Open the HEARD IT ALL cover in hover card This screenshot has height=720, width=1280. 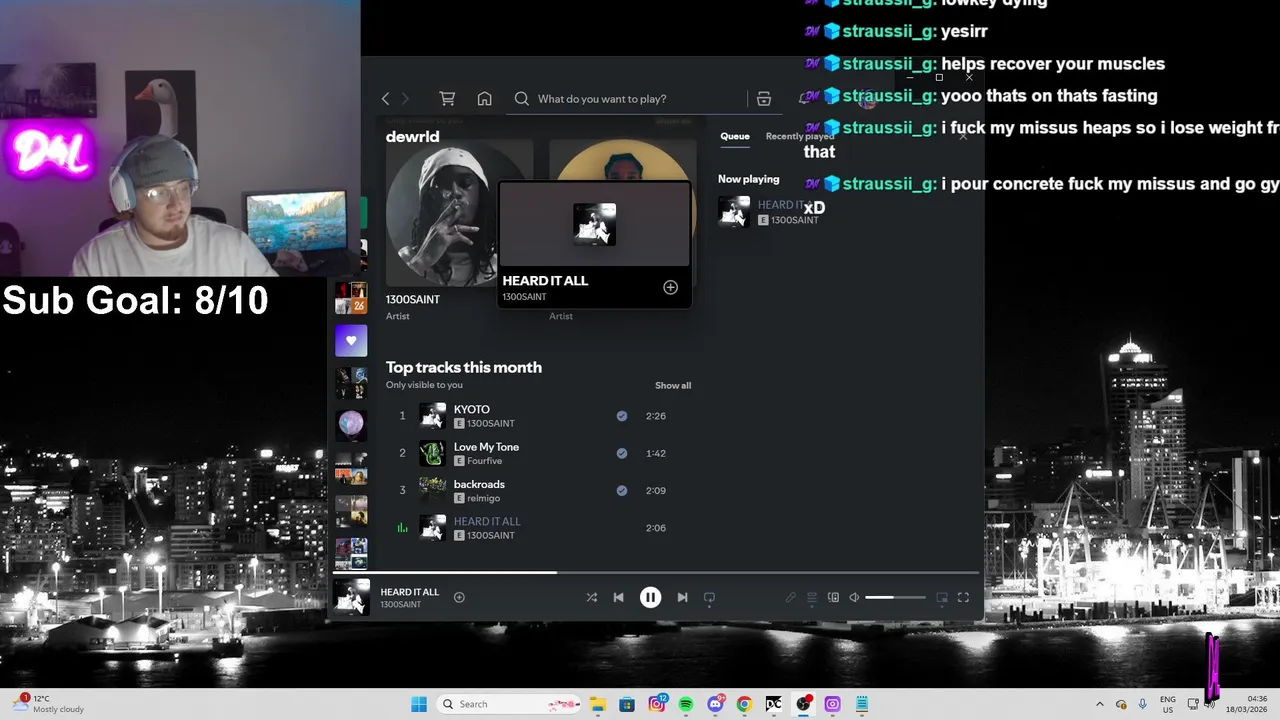click(x=595, y=224)
